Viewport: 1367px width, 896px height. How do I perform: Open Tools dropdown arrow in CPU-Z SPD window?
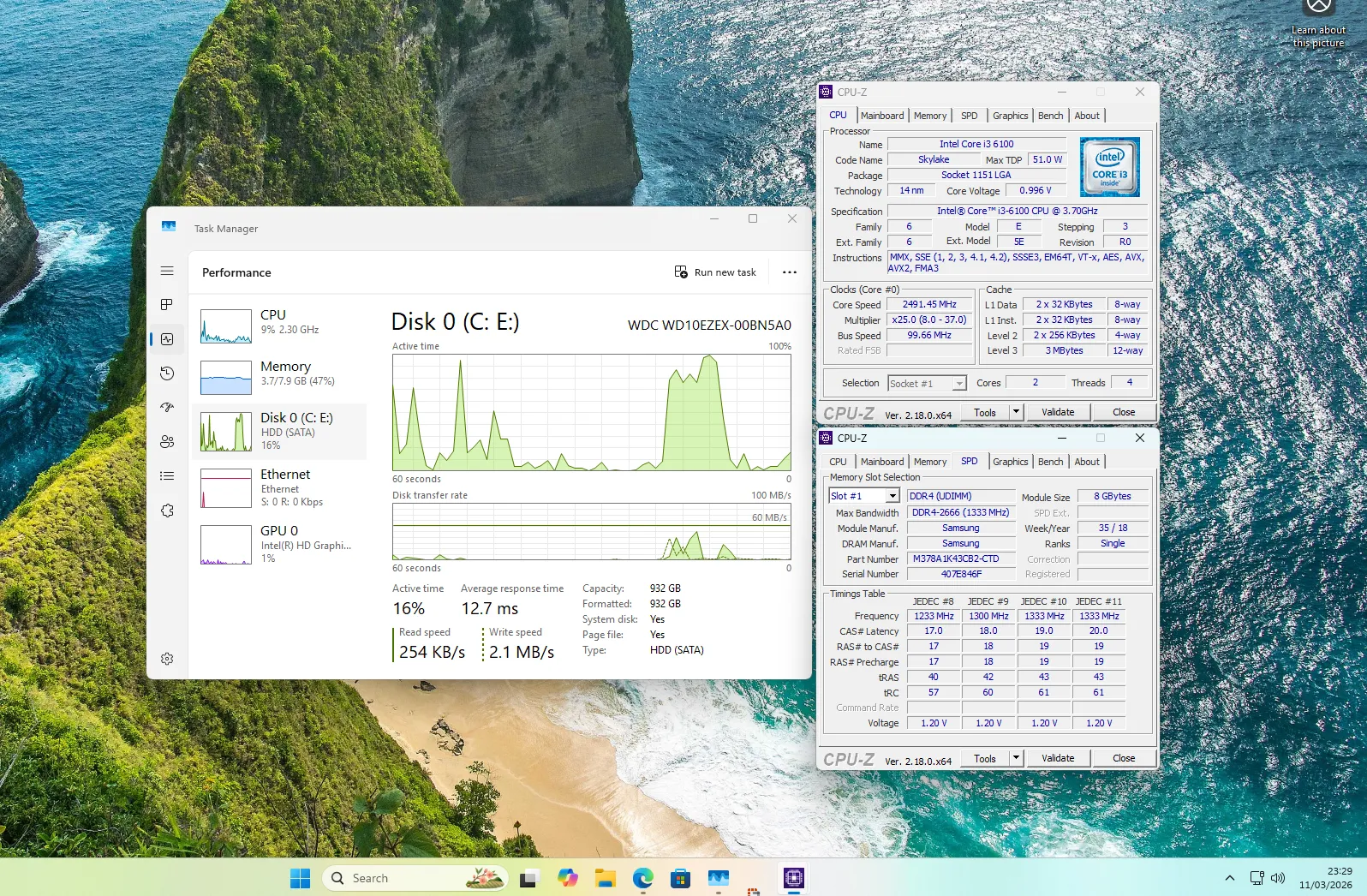tap(1016, 758)
